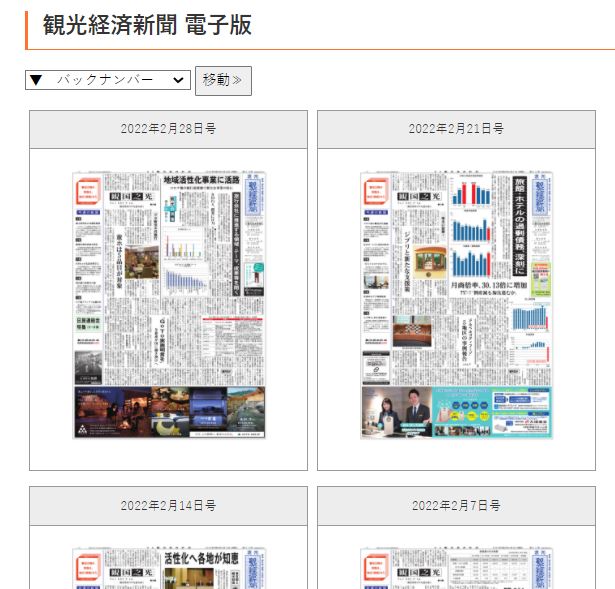Open the February 21, 2022 issue front page
Image resolution: width=615 pixels, height=589 pixels.
(x=456, y=305)
